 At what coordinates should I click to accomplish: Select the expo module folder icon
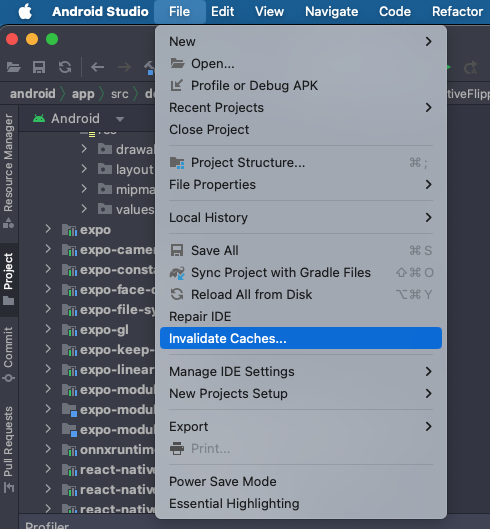pyautogui.click(x=70, y=230)
